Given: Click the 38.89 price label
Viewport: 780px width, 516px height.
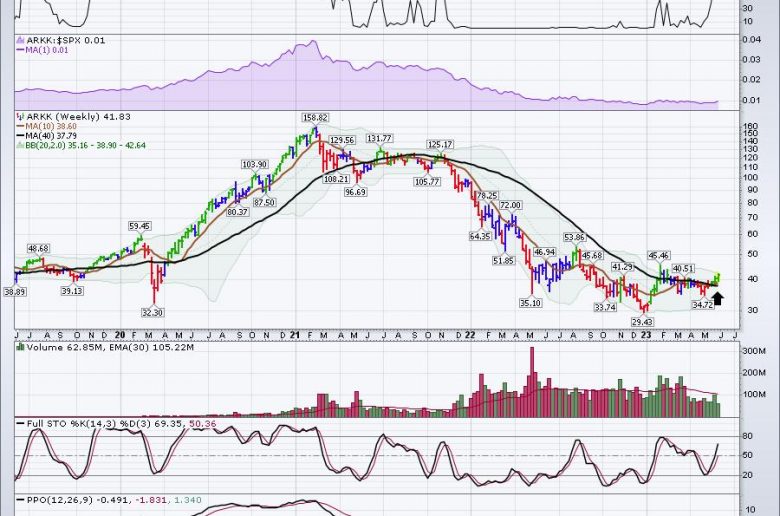Looking at the screenshot, I should 14,292.
